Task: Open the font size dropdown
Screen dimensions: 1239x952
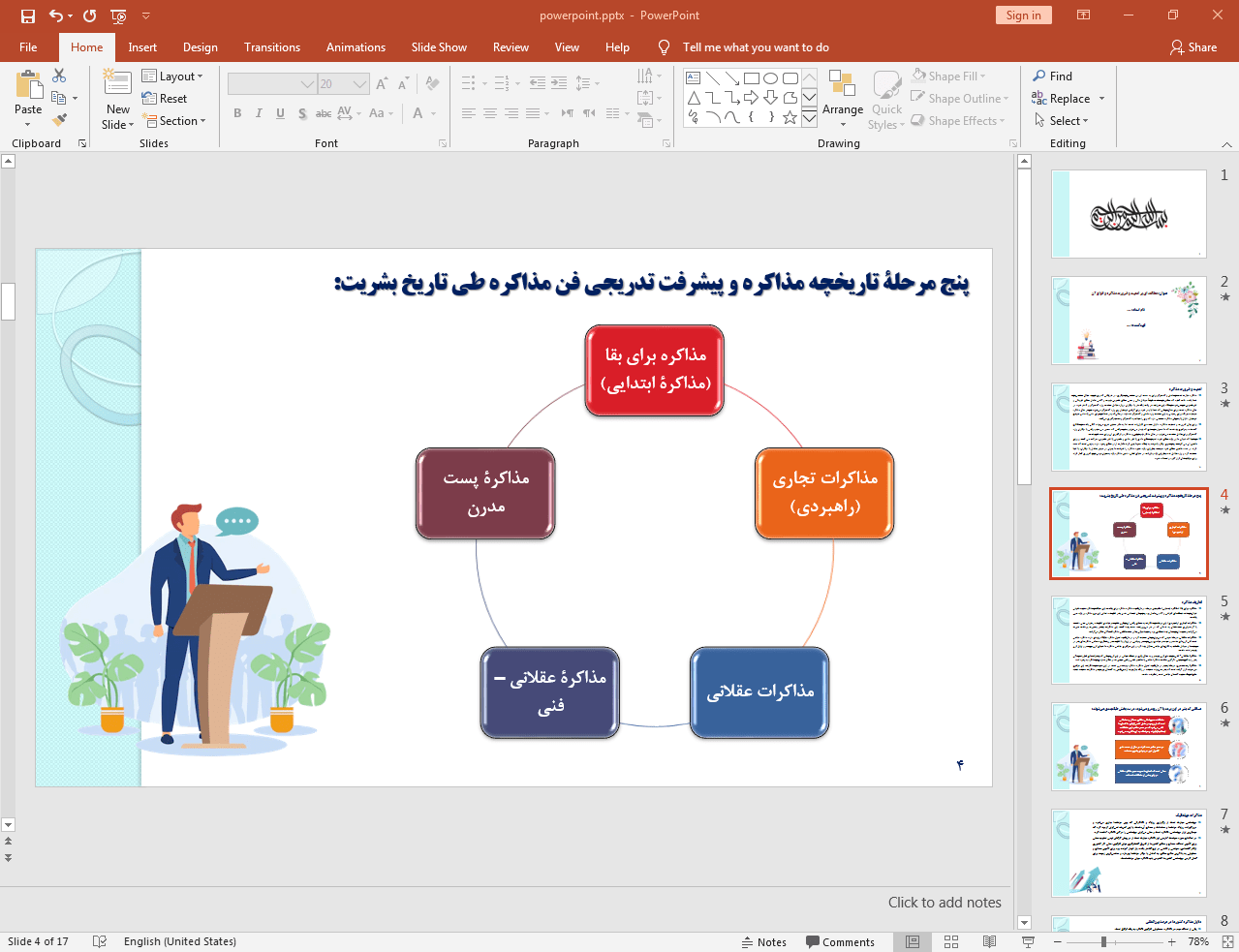Action: (358, 83)
